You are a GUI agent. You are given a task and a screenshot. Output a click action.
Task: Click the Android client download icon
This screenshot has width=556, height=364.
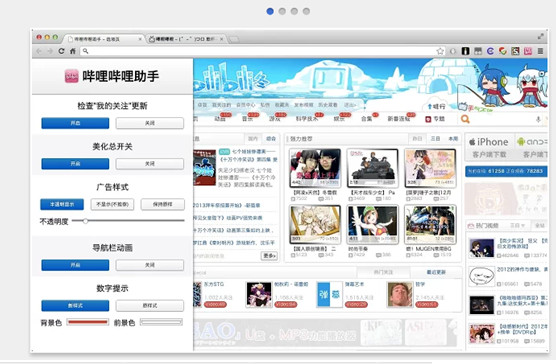pyautogui.click(x=532, y=147)
